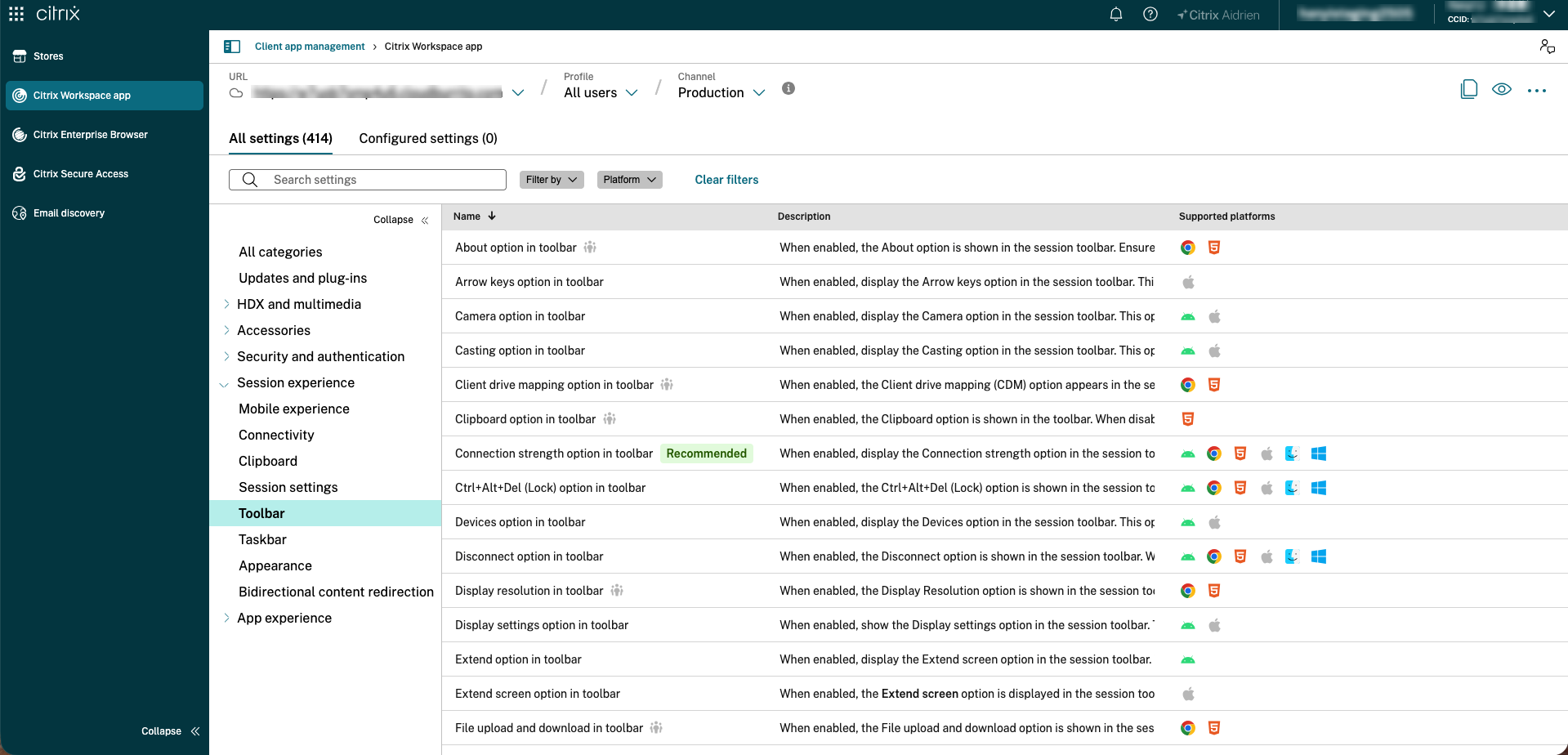Open the Client app management breadcrumb link
The width and height of the screenshot is (1568, 755).
310,46
